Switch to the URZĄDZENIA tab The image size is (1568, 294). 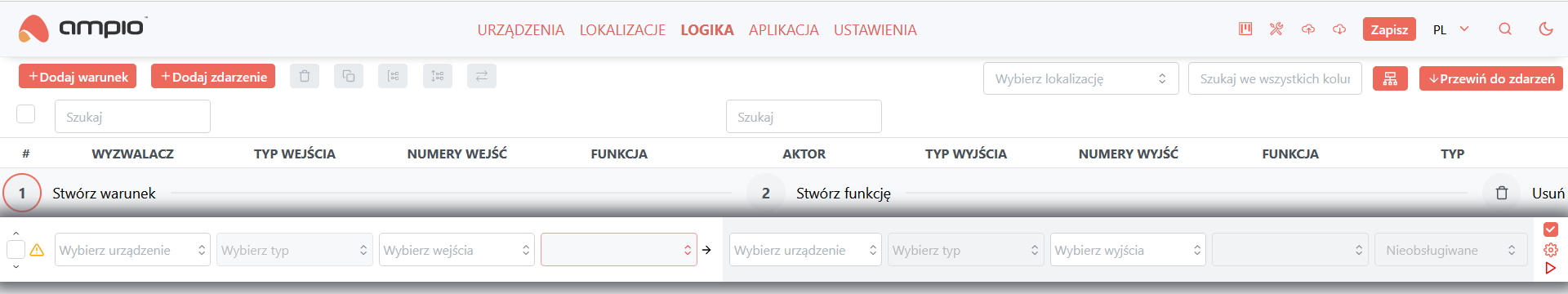tap(521, 30)
